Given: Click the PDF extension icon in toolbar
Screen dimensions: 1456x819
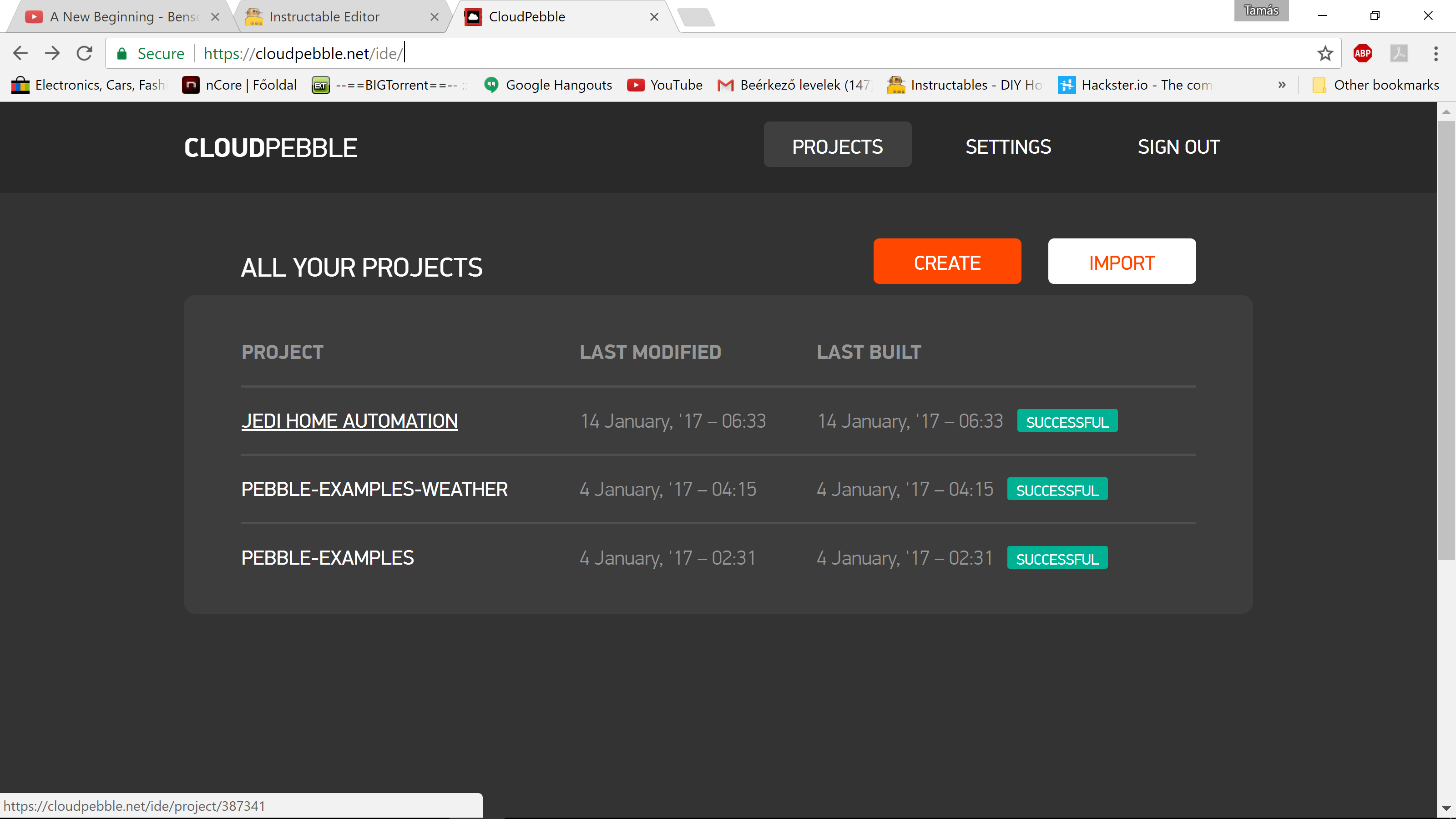Looking at the screenshot, I should pos(1399,53).
